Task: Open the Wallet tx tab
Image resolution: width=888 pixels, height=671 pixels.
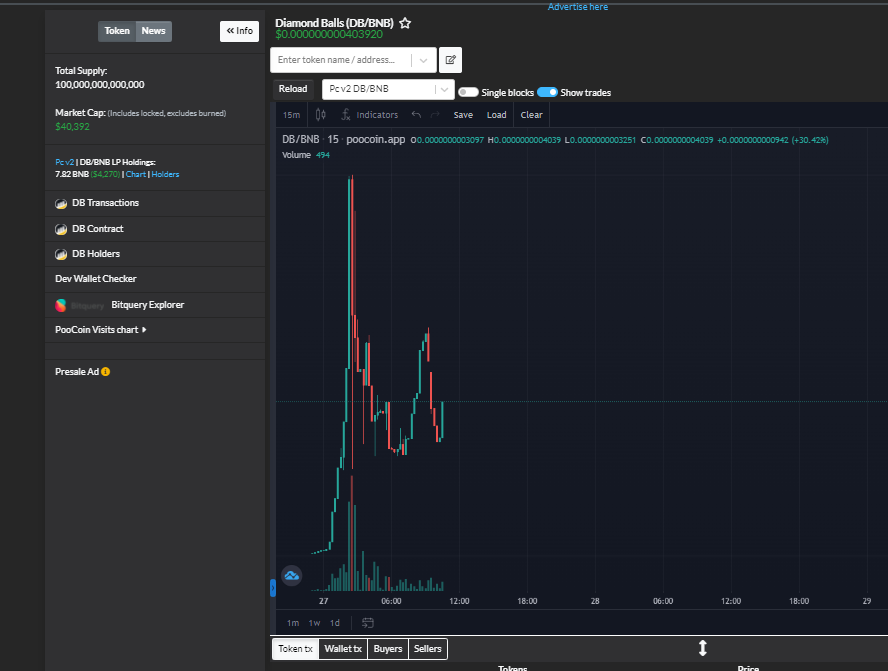Action: (x=343, y=649)
